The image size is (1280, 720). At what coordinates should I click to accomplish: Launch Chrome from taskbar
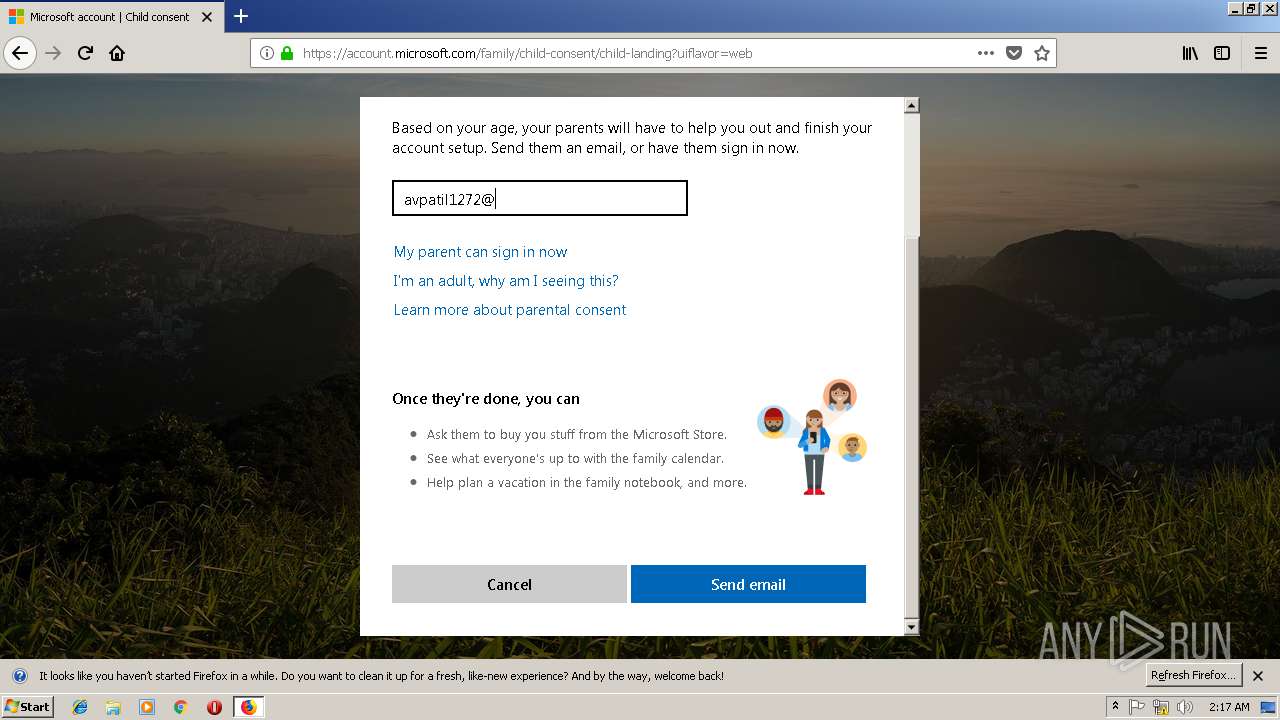180,707
